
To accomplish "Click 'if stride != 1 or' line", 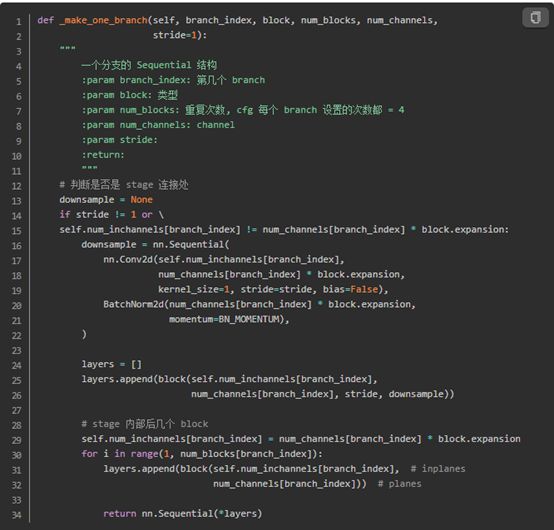I will point(111,214).
